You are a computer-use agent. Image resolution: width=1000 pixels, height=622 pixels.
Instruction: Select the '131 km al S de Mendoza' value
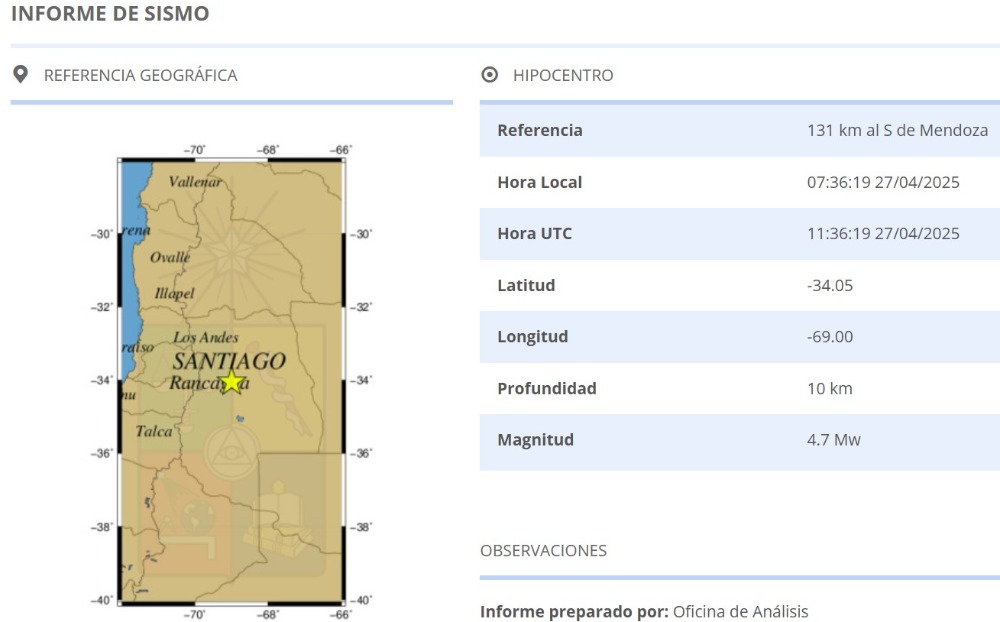click(897, 130)
